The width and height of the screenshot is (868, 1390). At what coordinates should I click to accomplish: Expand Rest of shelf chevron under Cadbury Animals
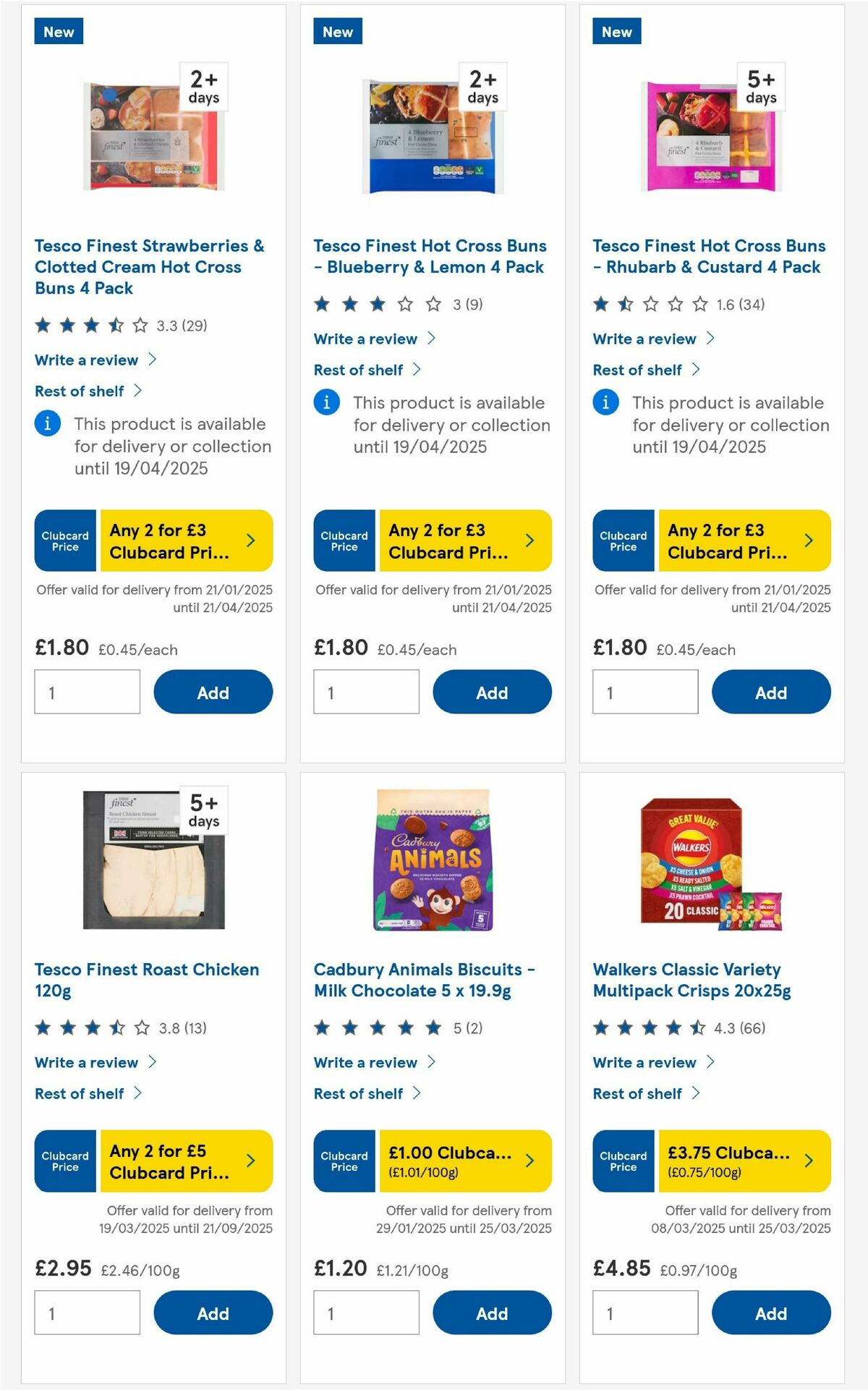[x=417, y=1093]
